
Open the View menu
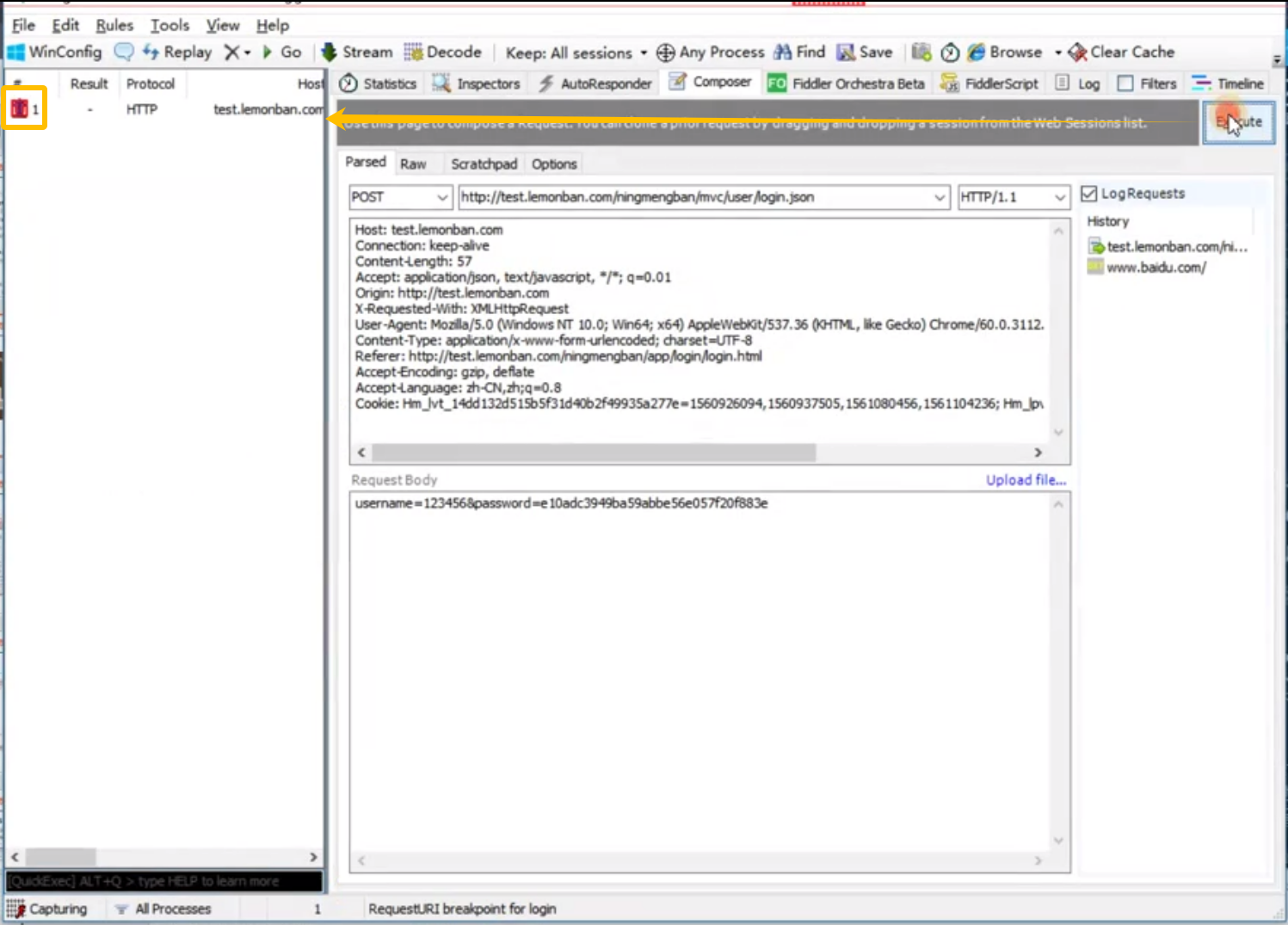[x=222, y=25]
